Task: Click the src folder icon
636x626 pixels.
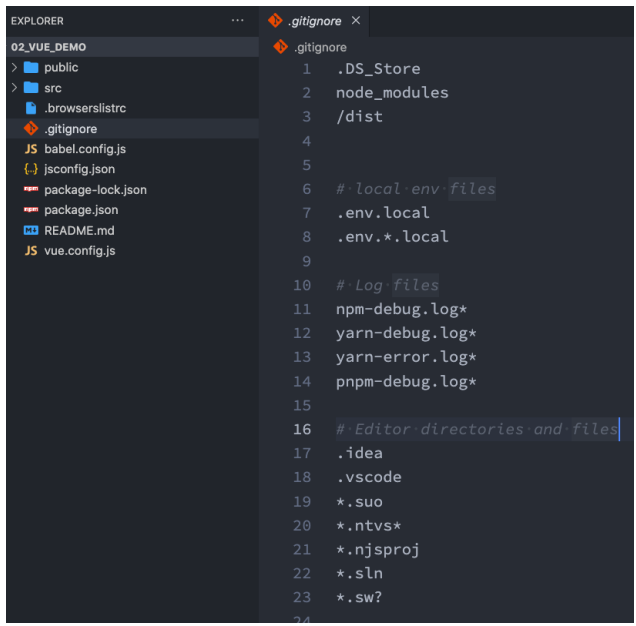Action: pyautogui.click(x=30, y=88)
